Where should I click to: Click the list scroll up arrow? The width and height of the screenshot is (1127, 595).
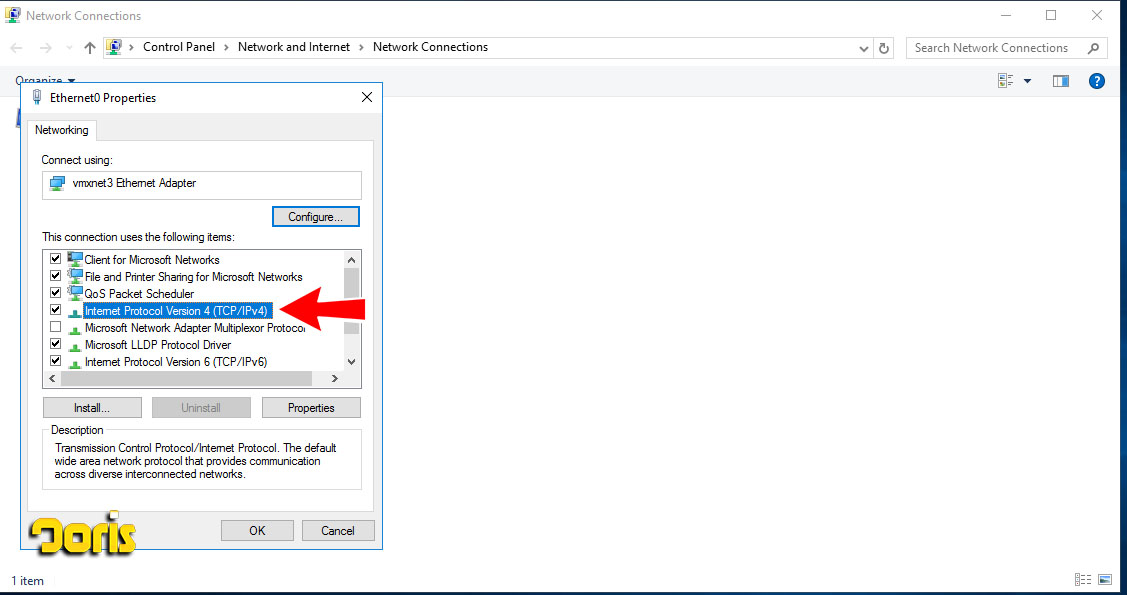click(x=351, y=259)
